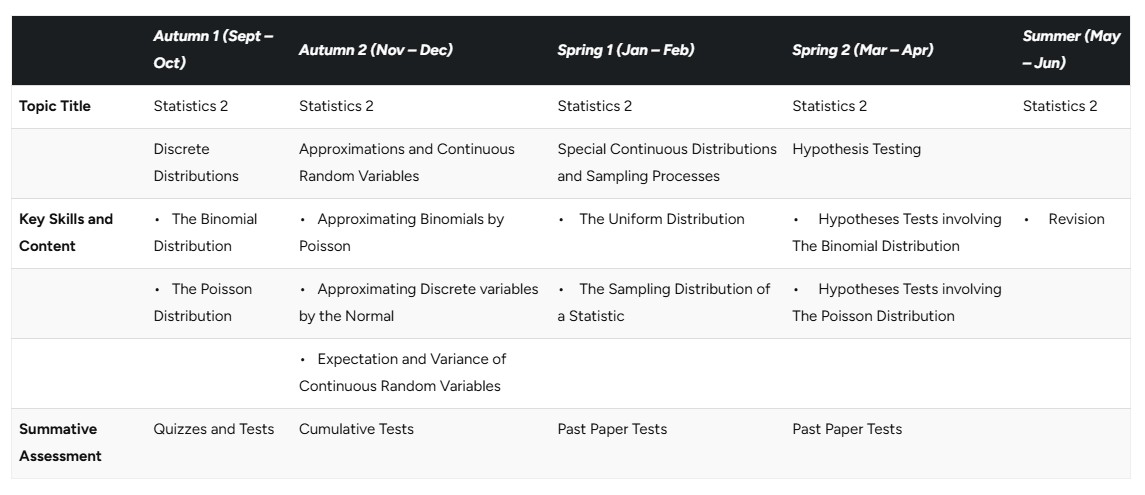Click Expectation and Variance of Continuous Random Variables
The width and height of the screenshot is (1145, 495).
402,373
